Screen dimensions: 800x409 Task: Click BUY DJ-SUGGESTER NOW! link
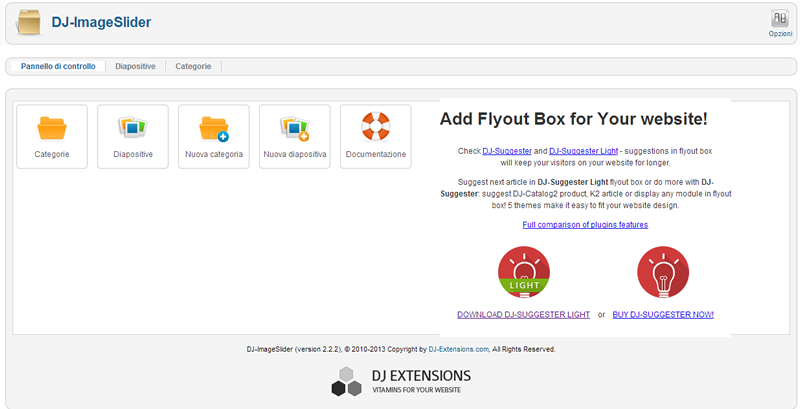663,315
